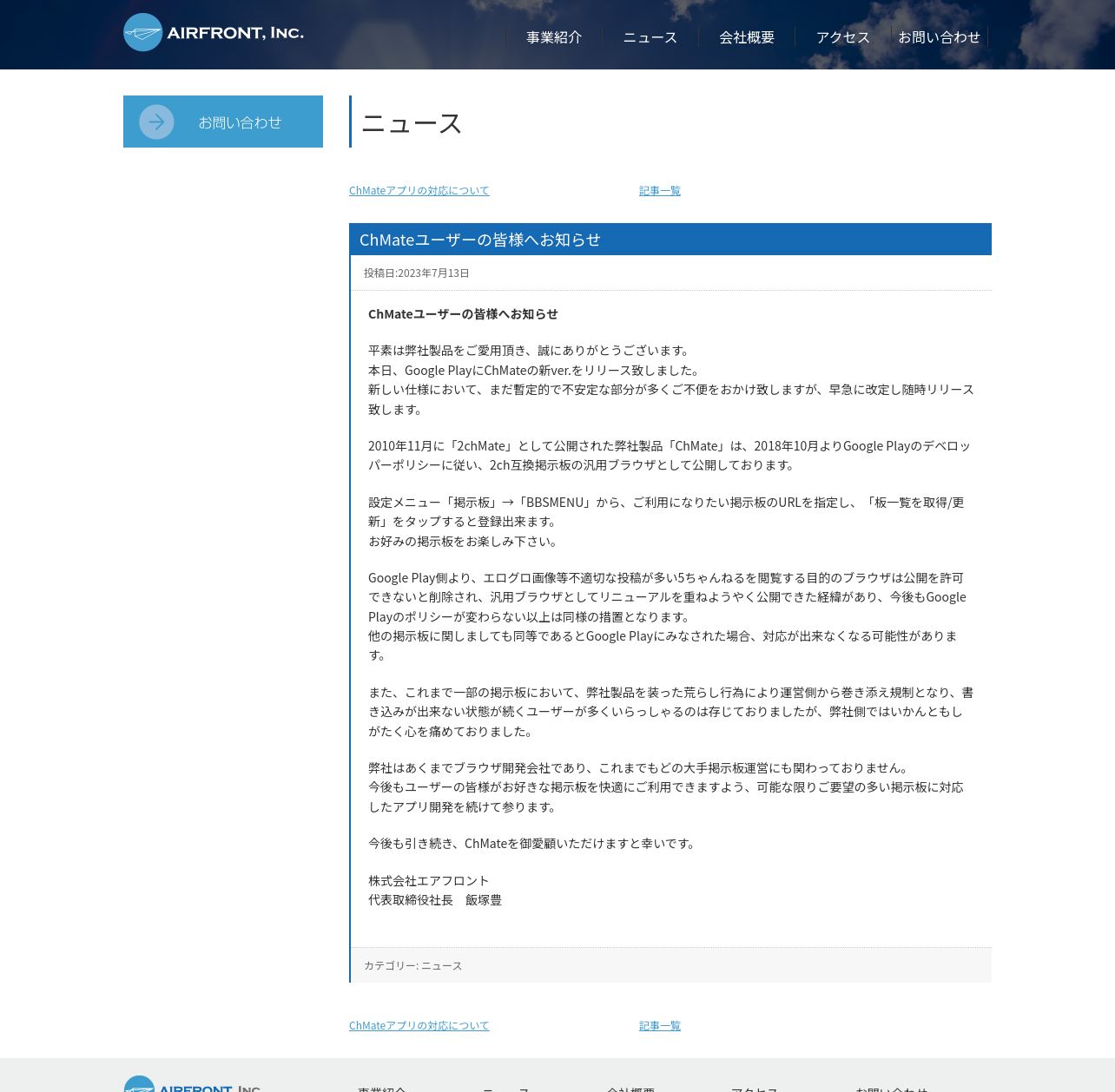Open bottom ChMateアプリの対応について link
The image size is (1115, 1092).
419,1026
